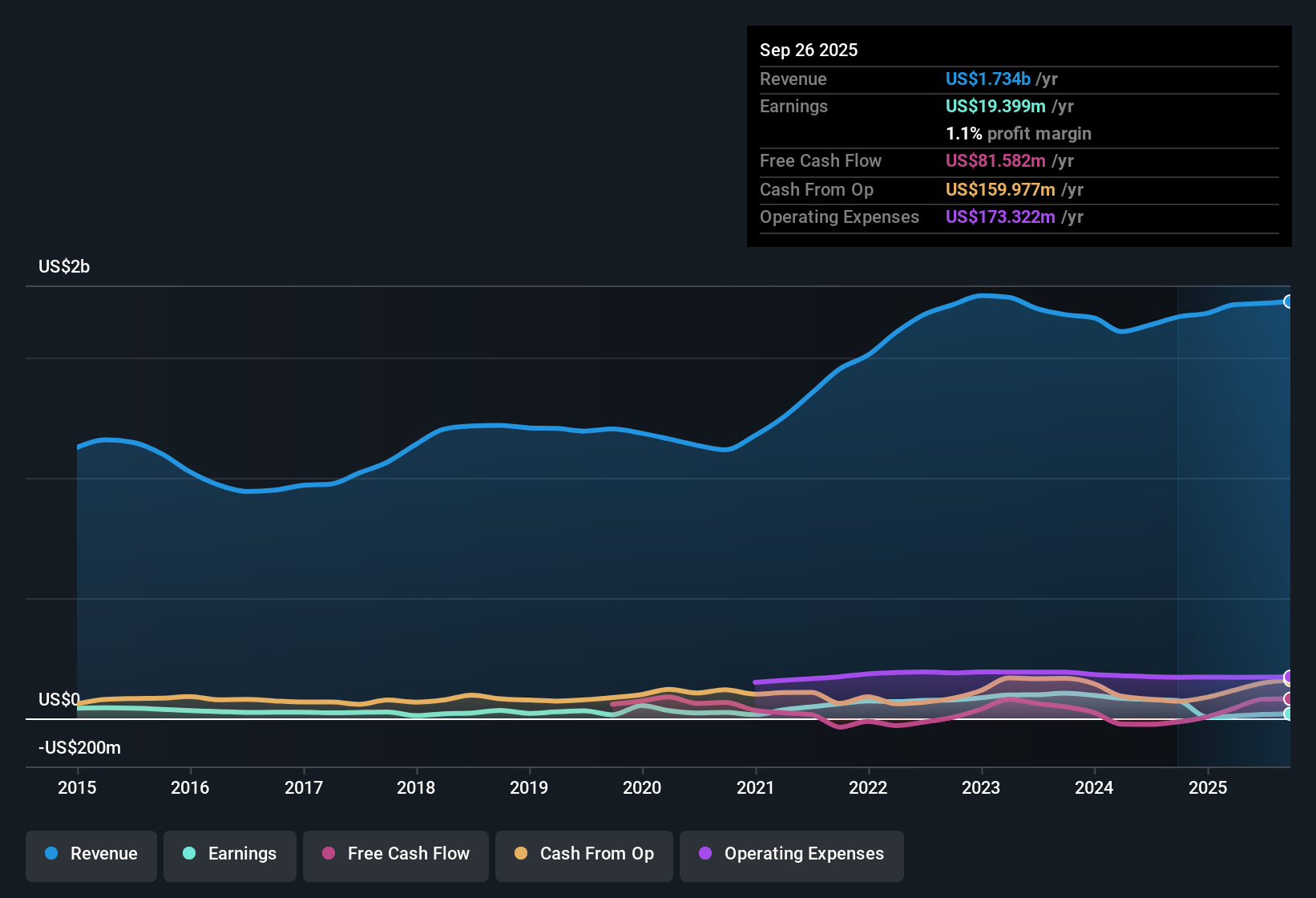The height and width of the screenshot is (898, 1316).
Task: Toggle the Free Cash Flow series off
Action: point(395,855)
